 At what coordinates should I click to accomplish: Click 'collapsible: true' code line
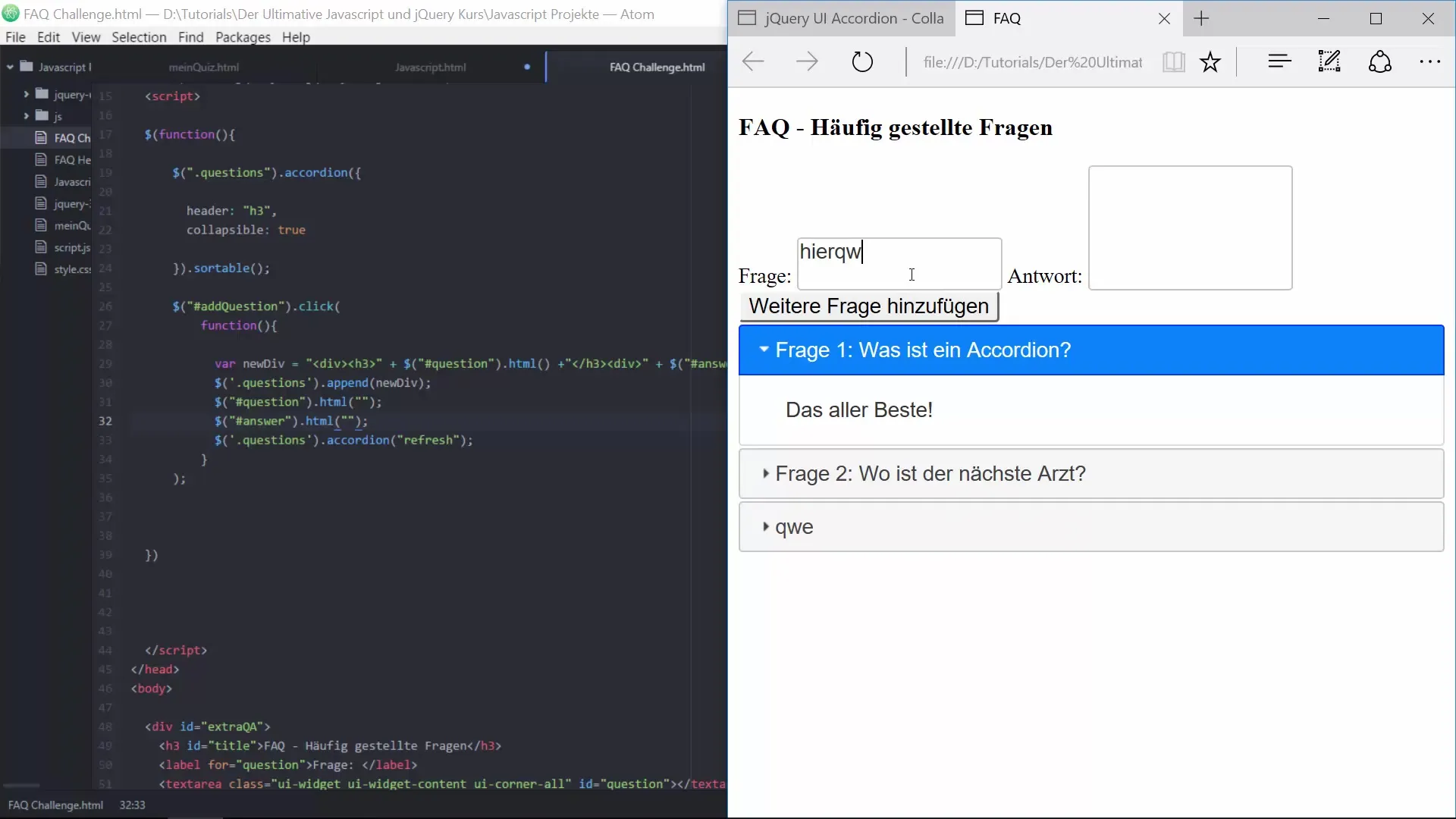[246, 230]
